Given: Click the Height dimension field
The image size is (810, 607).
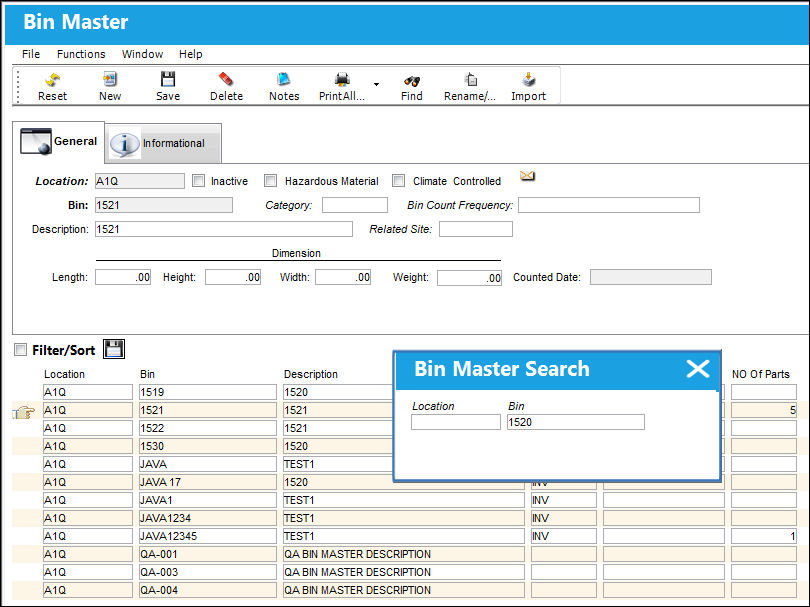Looking at the screenshot, I should point(233,277).
